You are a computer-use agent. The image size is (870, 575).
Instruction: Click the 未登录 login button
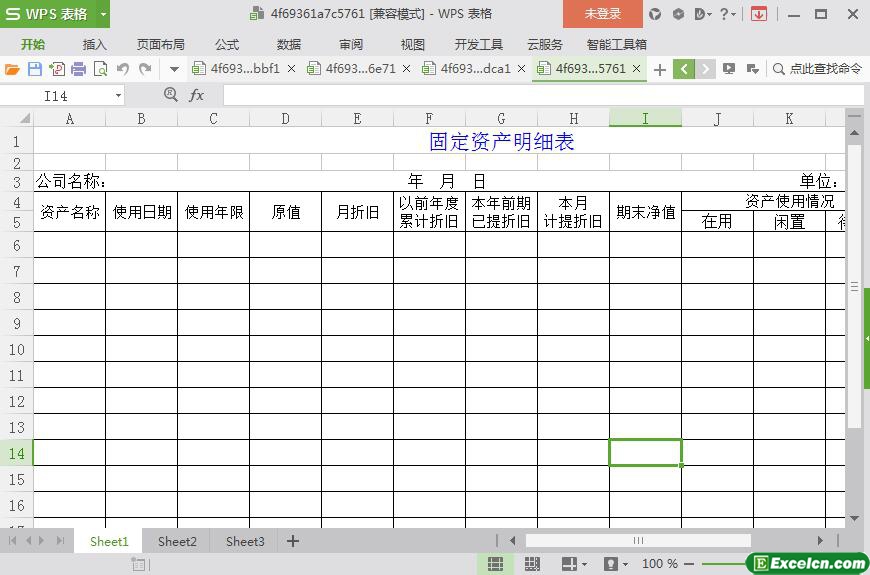coord(603,14)
